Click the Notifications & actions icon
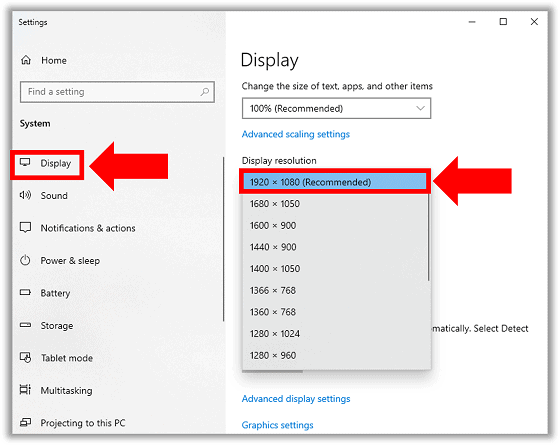Image resolution: width=560 pixels, height=445 pixels. point(25,228)
